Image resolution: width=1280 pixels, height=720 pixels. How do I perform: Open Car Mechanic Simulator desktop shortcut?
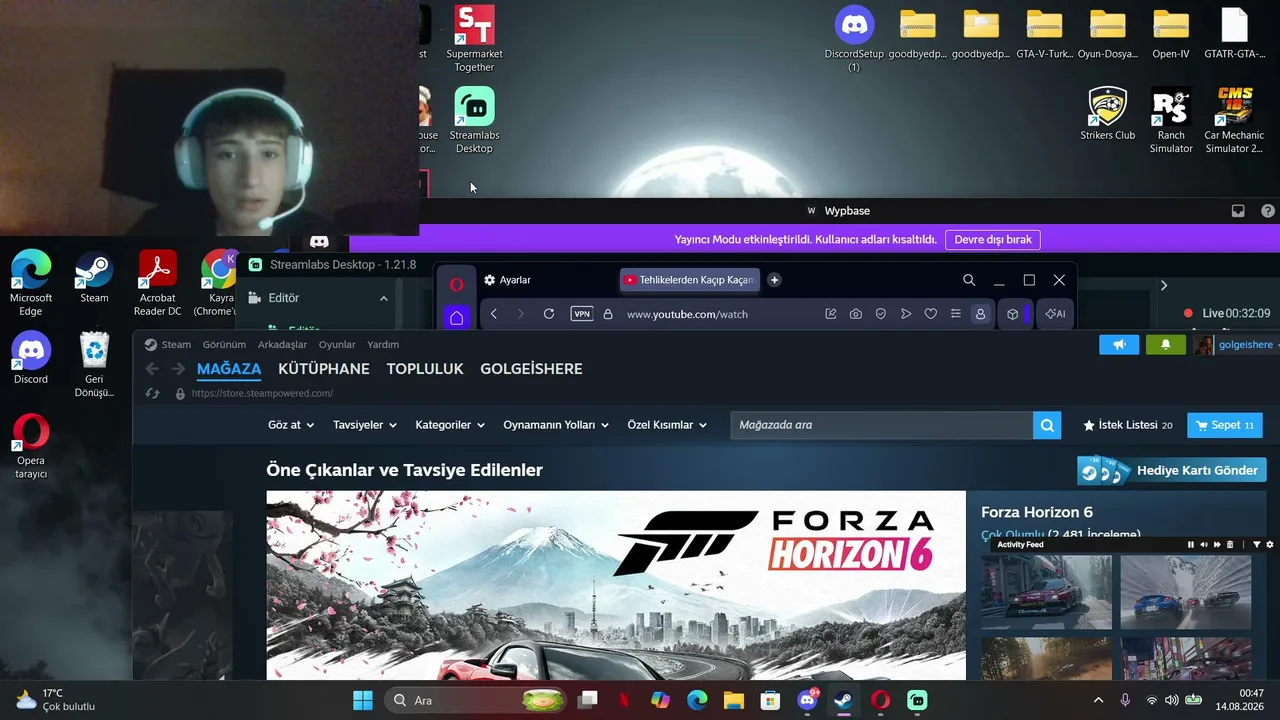pyautogui.click(x=1234, y=120)
